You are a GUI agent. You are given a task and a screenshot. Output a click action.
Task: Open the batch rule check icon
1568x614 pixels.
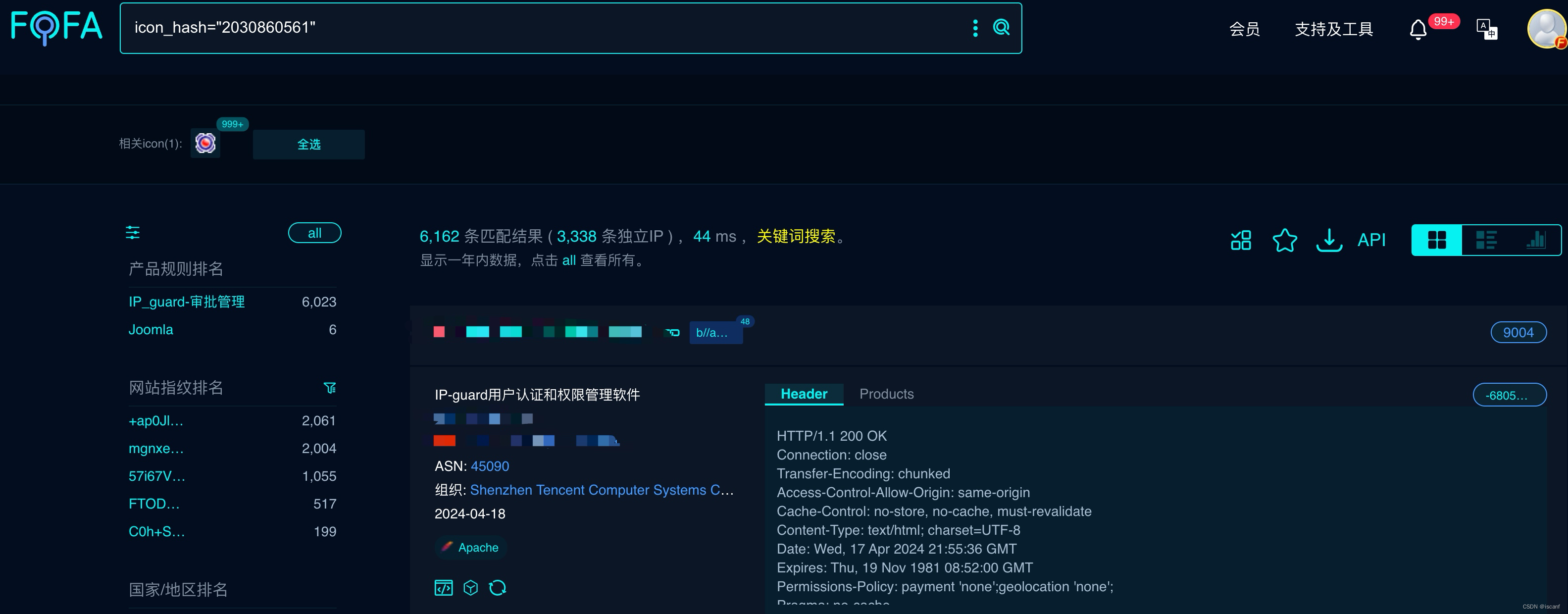1241,240
